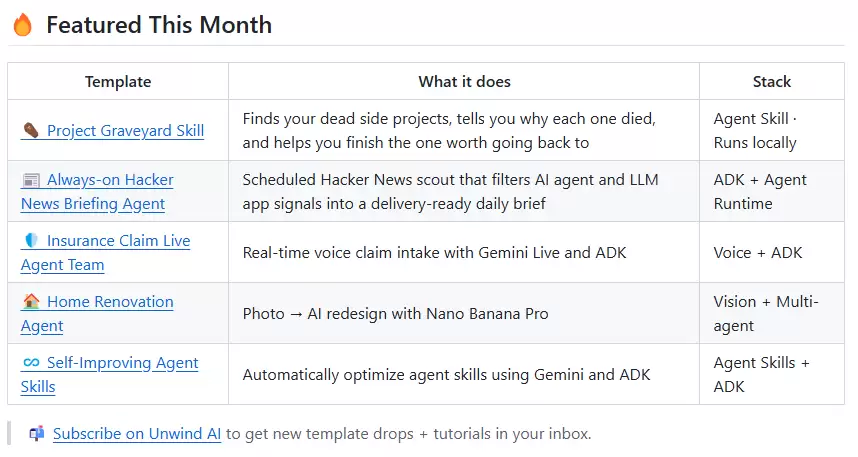
Task: Follow the Subscribe on Unwind AI link
Action: click(137, 433)
